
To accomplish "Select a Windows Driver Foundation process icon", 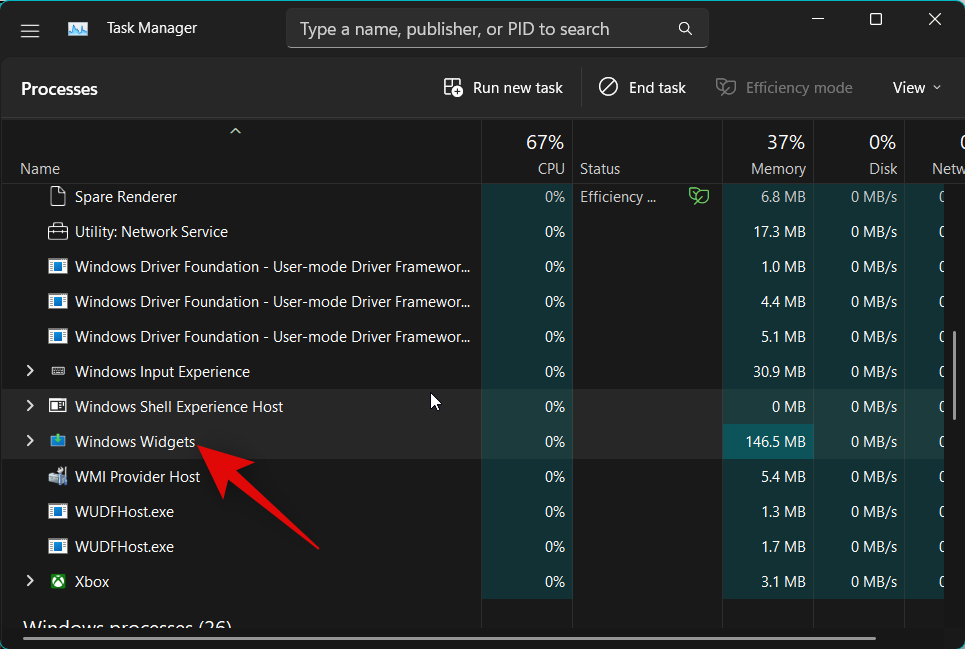I will click(x=57, y=266).
